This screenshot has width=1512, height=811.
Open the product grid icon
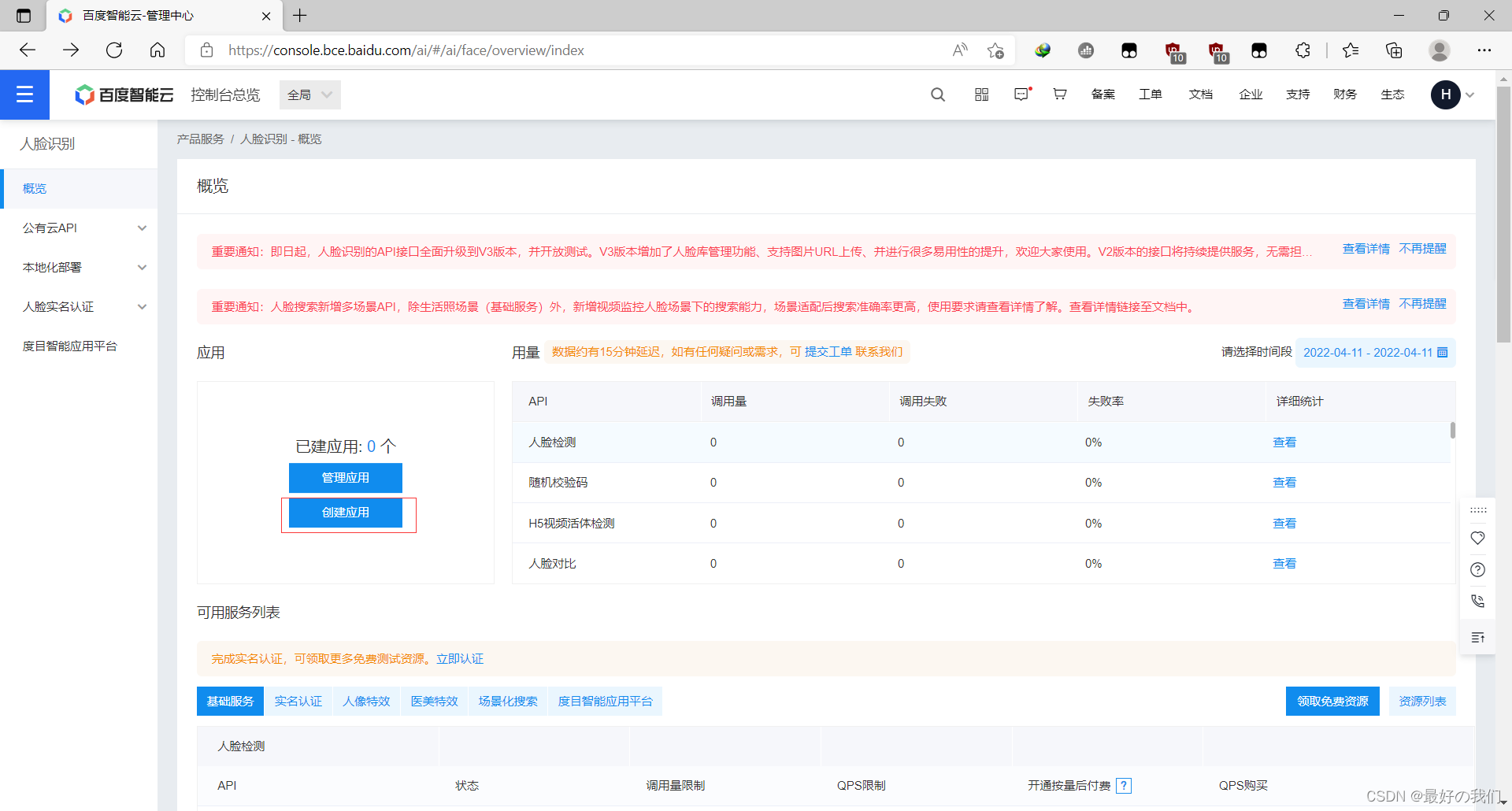(981, 94)
